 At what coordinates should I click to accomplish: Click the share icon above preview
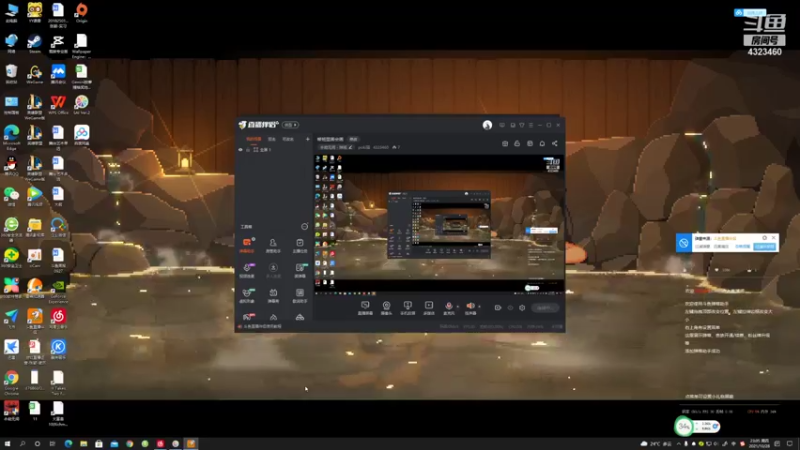click(555, 144)
